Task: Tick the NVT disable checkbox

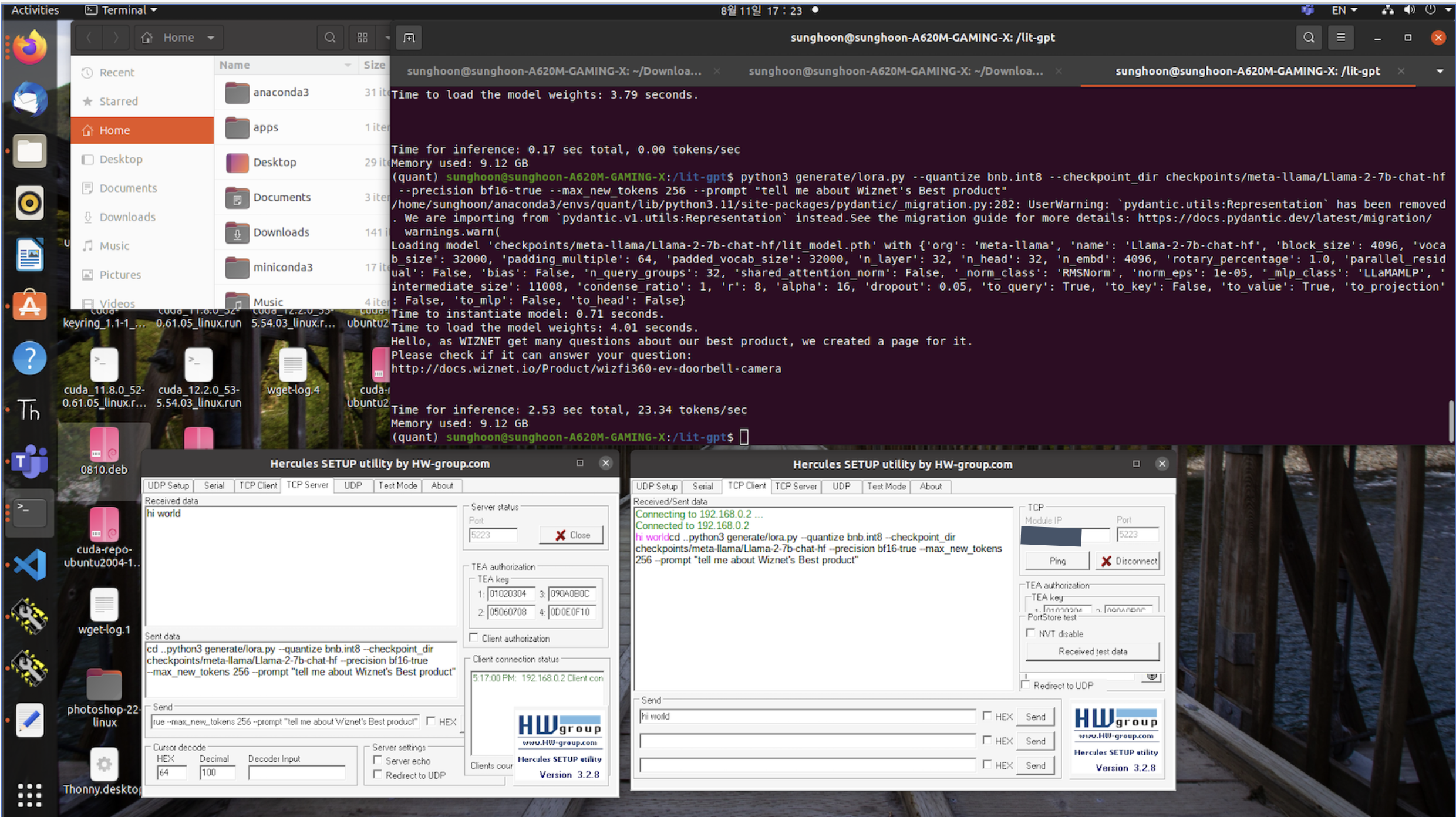Action: [1030, 633]
